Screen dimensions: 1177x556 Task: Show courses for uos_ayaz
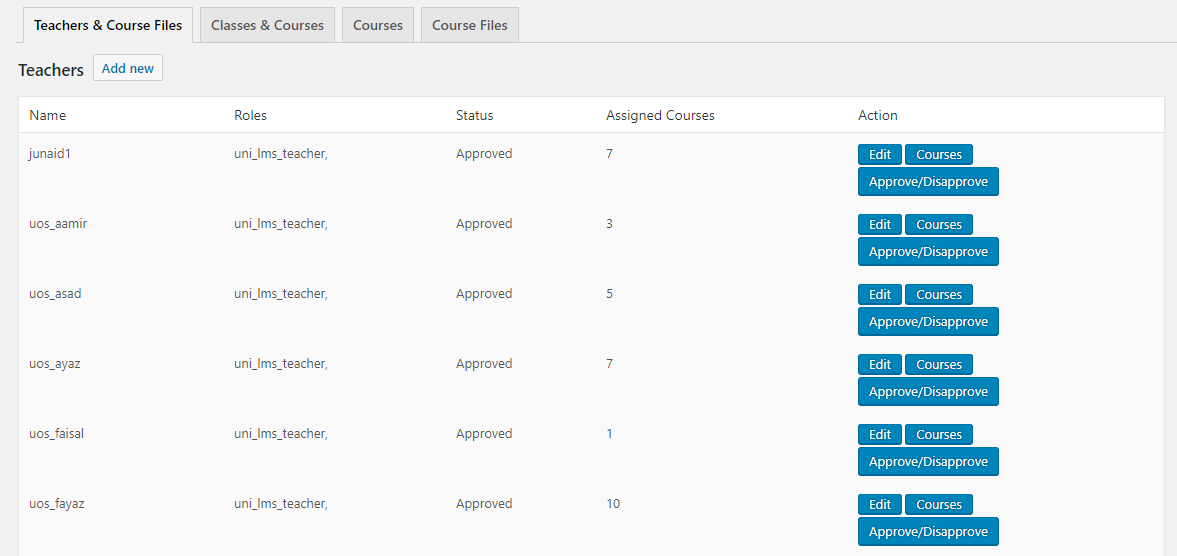click(938, 365)
